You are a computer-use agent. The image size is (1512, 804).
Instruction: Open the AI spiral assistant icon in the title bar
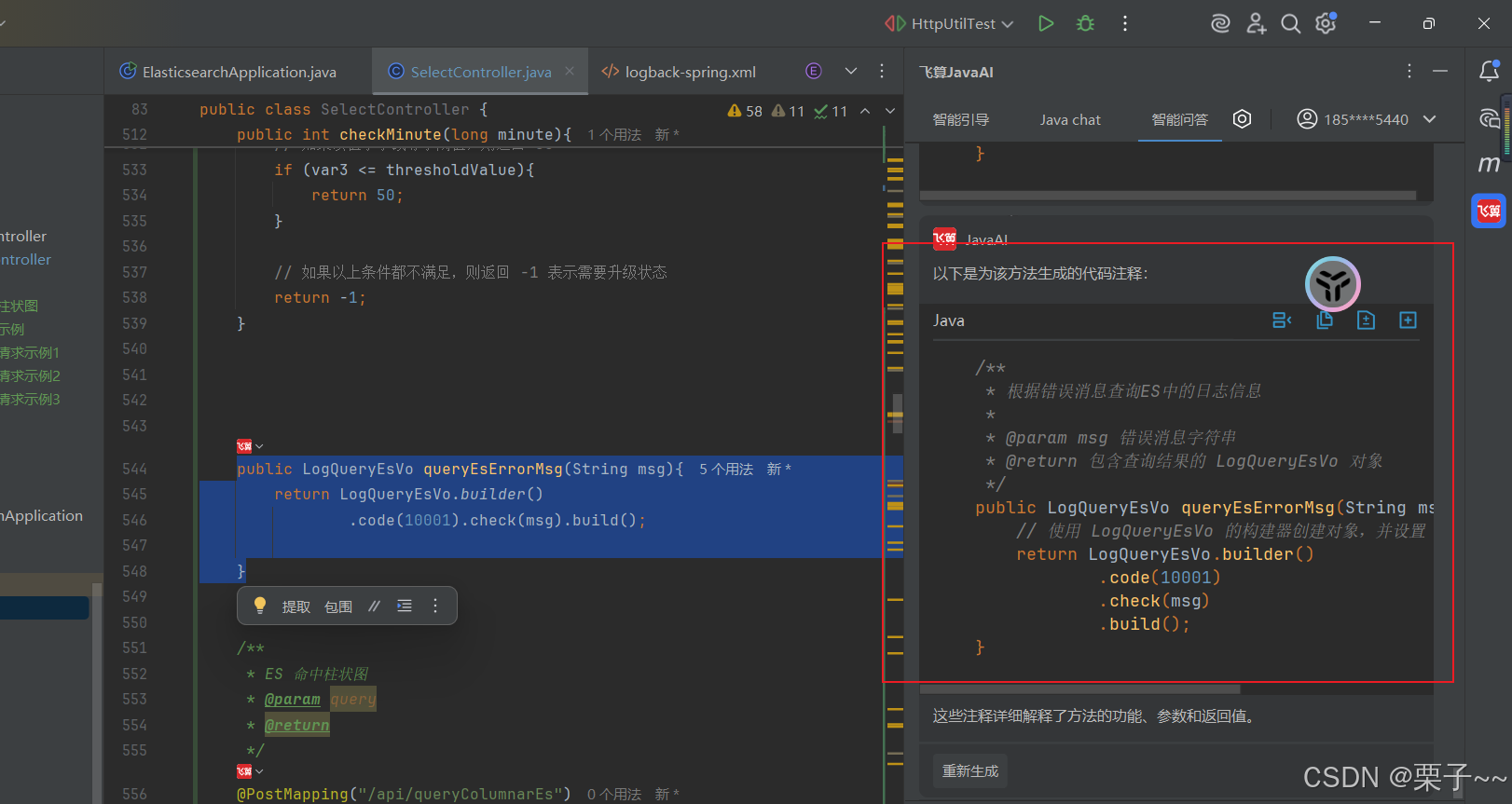tap(1220, 23)
